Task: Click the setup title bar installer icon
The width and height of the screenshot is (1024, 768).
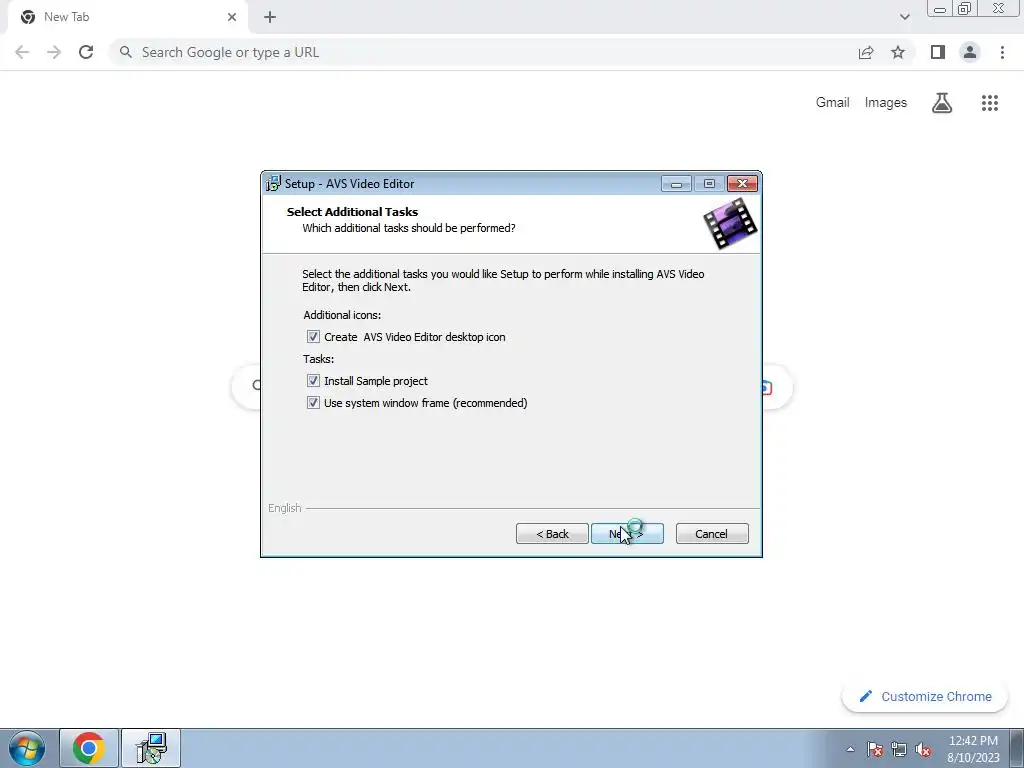Action: pyautogui.click(x=274, y=184)
